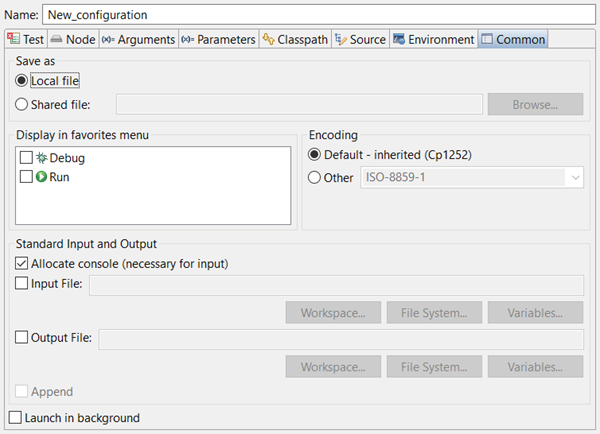Select the Shared file radio button
600x434 pixels.
(23, 103)
